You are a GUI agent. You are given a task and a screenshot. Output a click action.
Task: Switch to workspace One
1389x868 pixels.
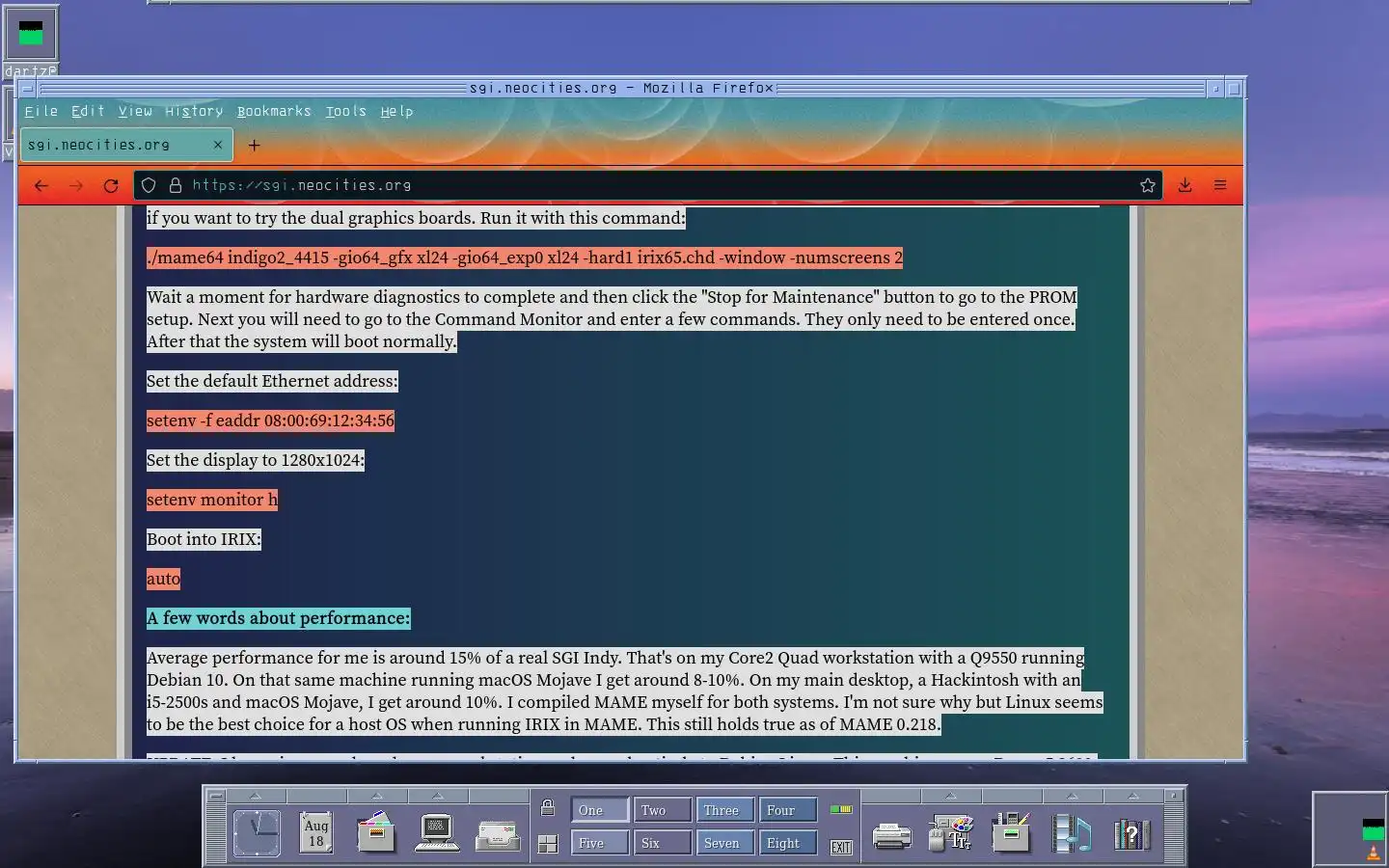[x=599, y=810]
